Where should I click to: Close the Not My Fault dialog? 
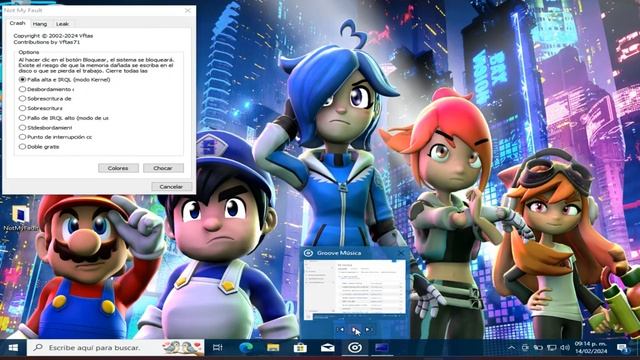click(187, 10)
